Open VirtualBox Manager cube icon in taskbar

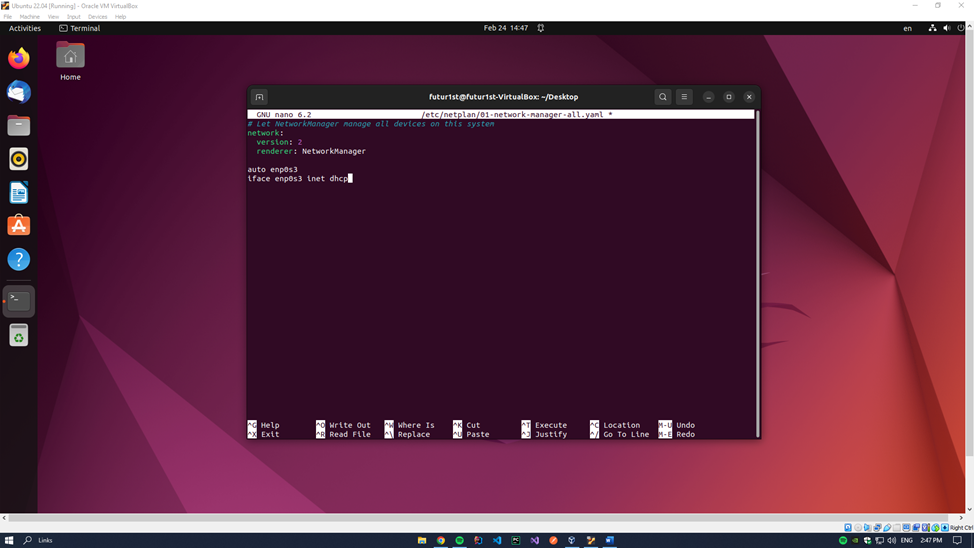572,541
